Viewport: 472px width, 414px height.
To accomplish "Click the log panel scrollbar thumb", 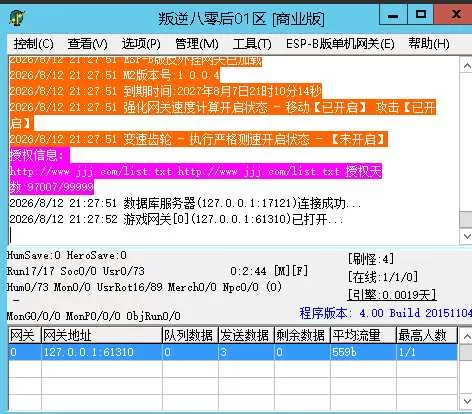I will pos(466,219).
